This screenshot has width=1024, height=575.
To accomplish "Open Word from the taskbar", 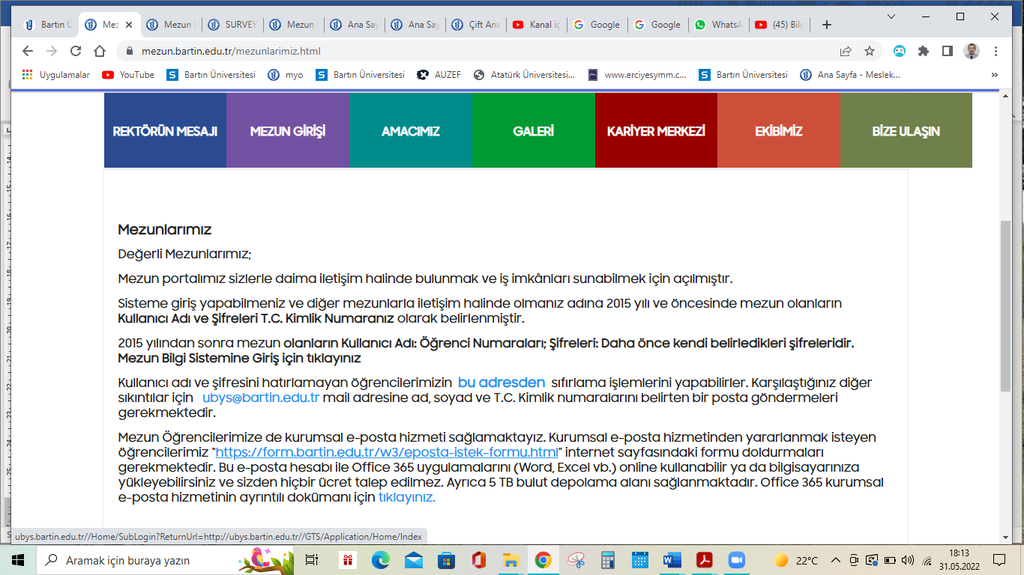I will 672,561.
